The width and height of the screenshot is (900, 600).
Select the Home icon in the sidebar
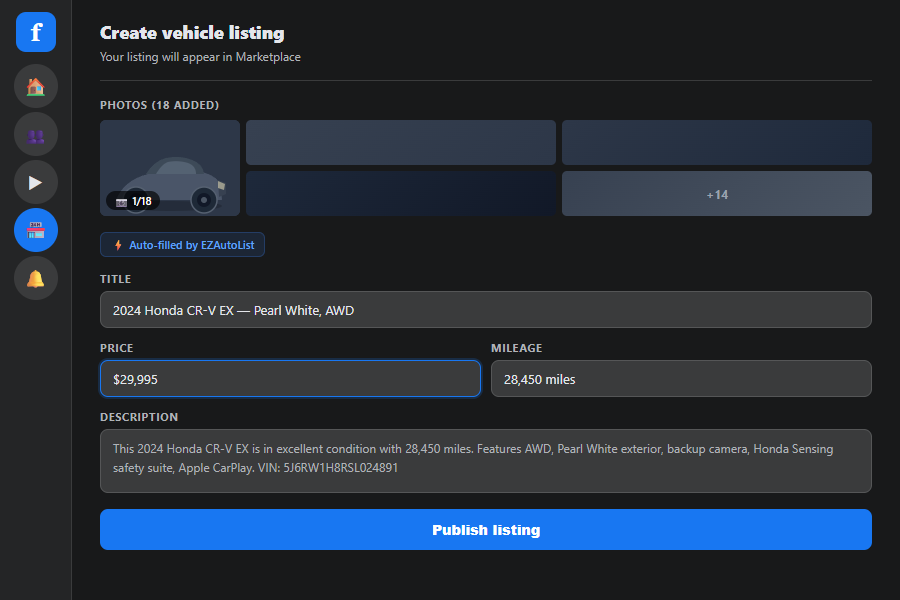pos(35,86)
